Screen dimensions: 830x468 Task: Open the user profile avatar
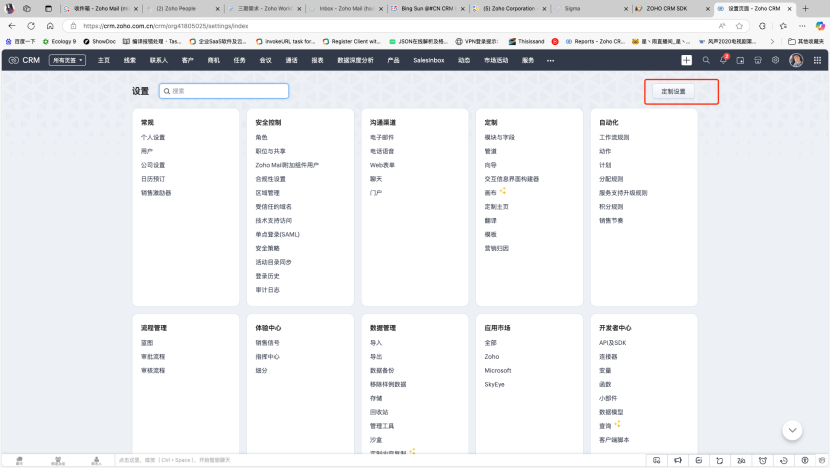pos(796,60)
